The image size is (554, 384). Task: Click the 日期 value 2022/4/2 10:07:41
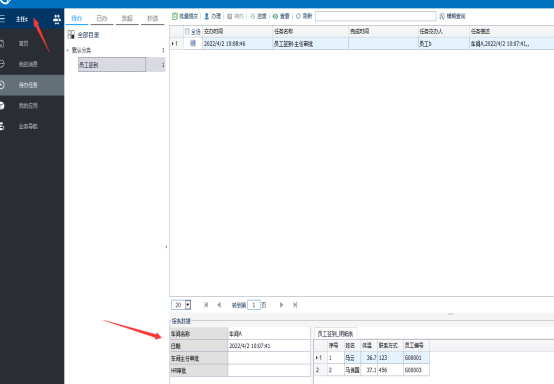click(x=269, y=346)
